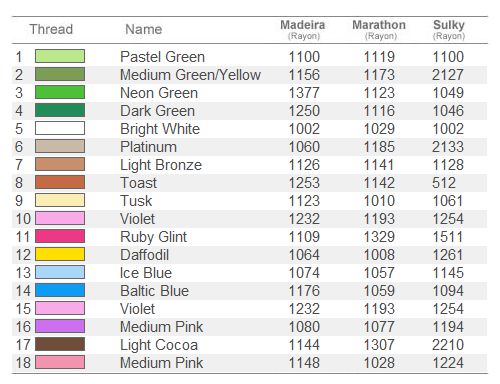Choose the Daffodil yellow swatch
This screenshot has height=384, width=500.
60,254
